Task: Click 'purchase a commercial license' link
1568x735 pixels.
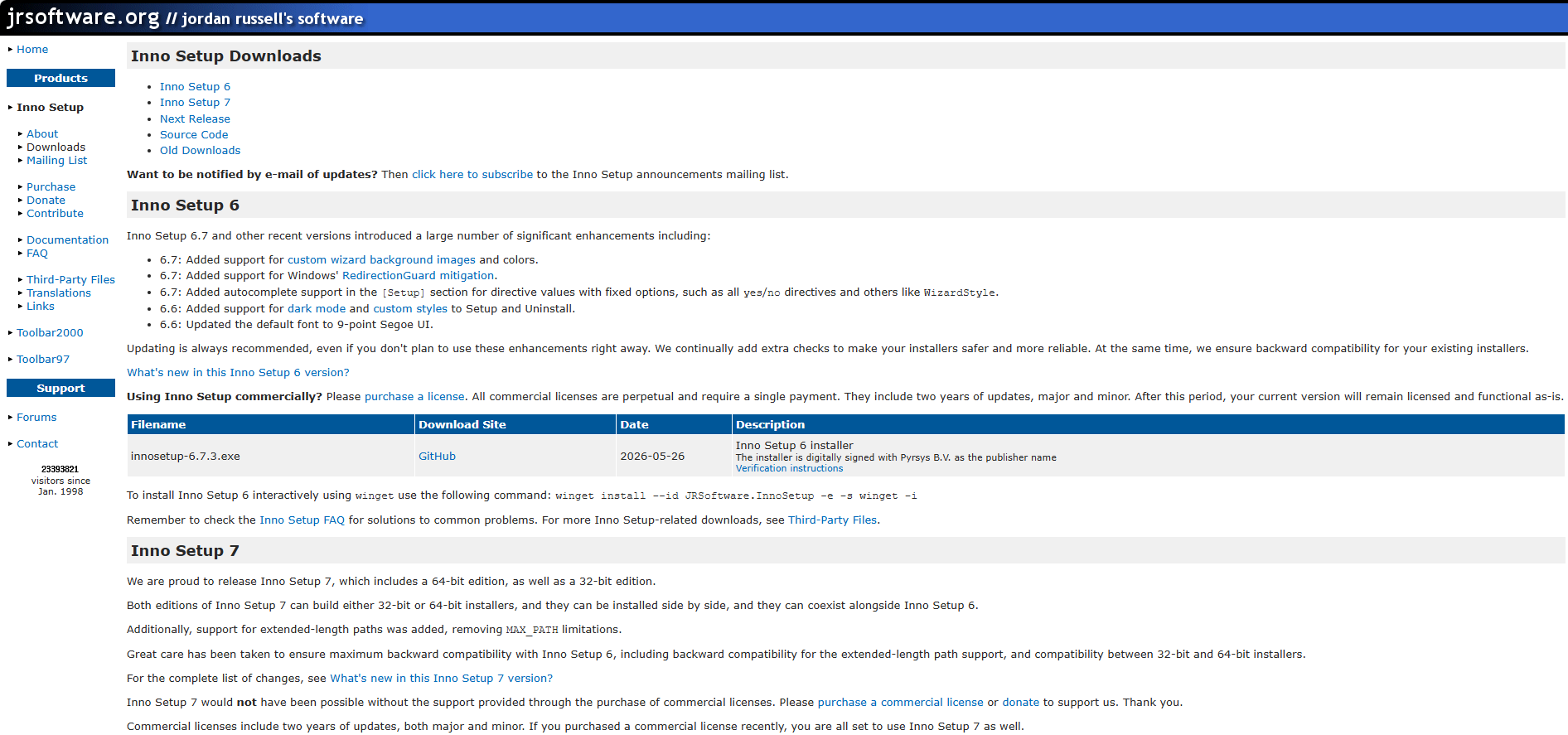Action: tap(900, 703)
